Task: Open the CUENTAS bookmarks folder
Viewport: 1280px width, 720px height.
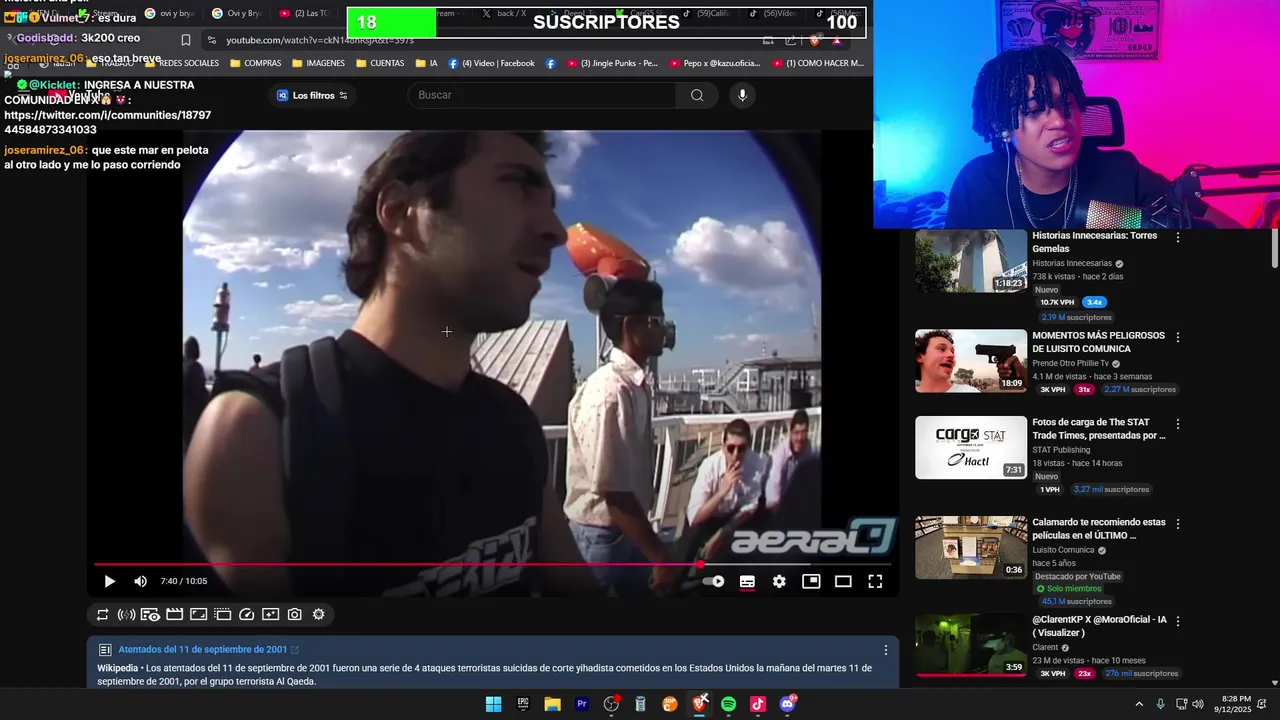Action: point(380,63)
